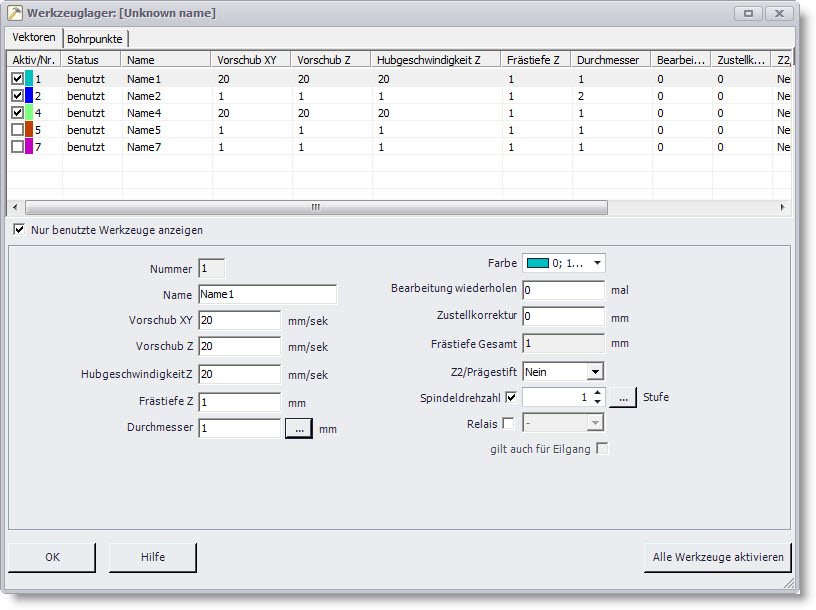This screenshot has height=610, width=816.
Task: Click the ellipsis button next to Durchmesser
Action: [299, 429]
